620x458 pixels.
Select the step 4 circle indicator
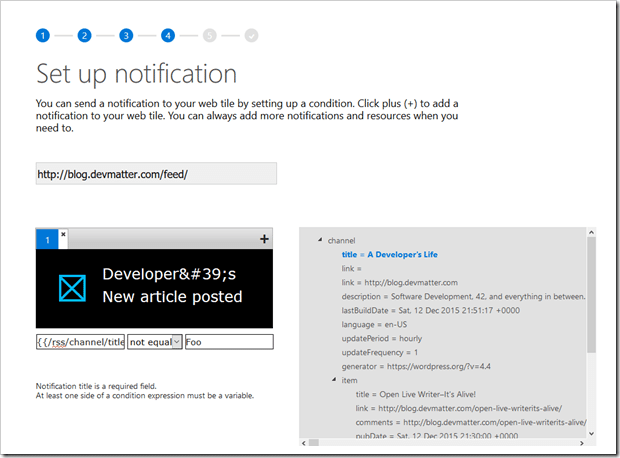pos(167,36)
